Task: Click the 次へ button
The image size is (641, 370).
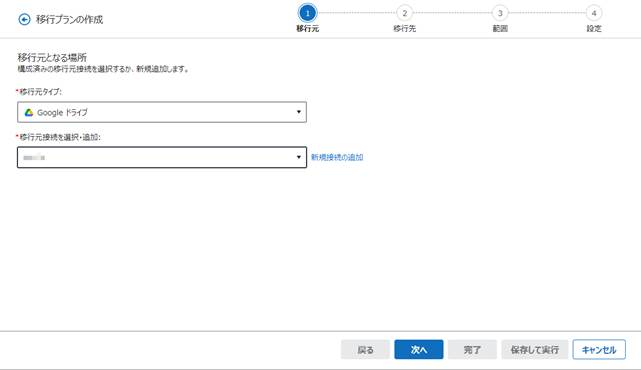Action: [419, 350]
